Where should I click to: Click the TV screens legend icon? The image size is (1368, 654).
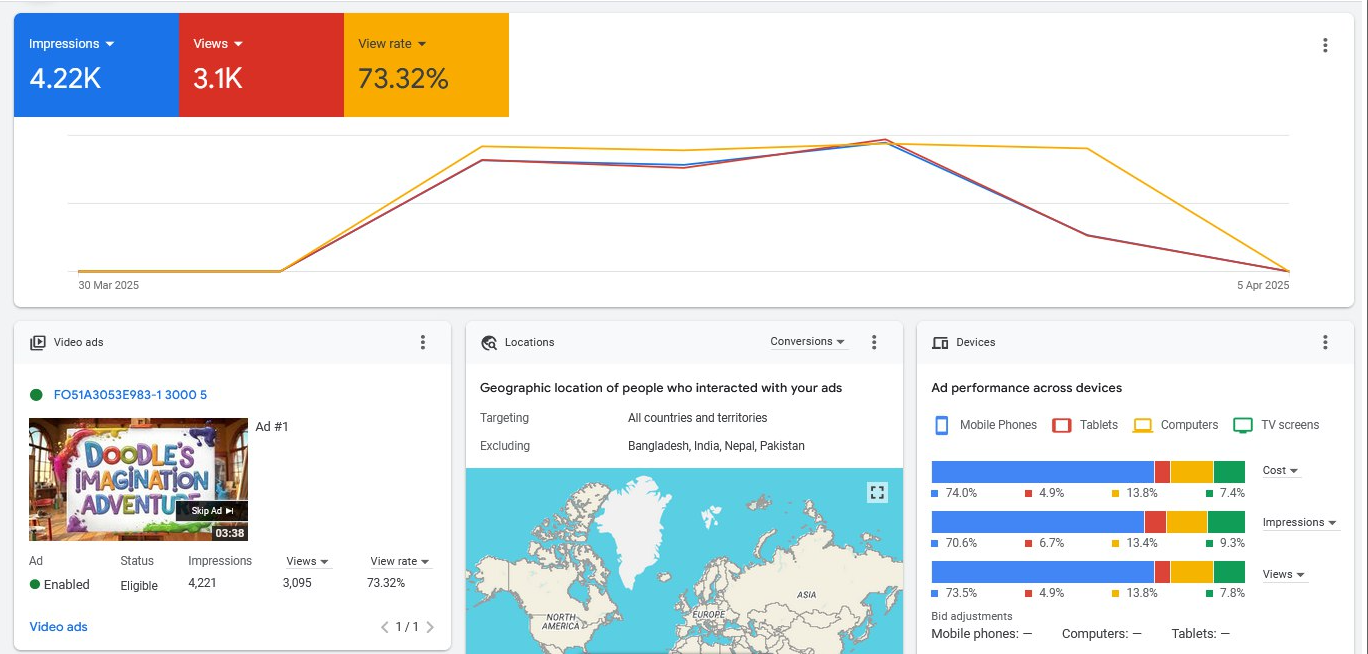click(x=1243, y=425)
